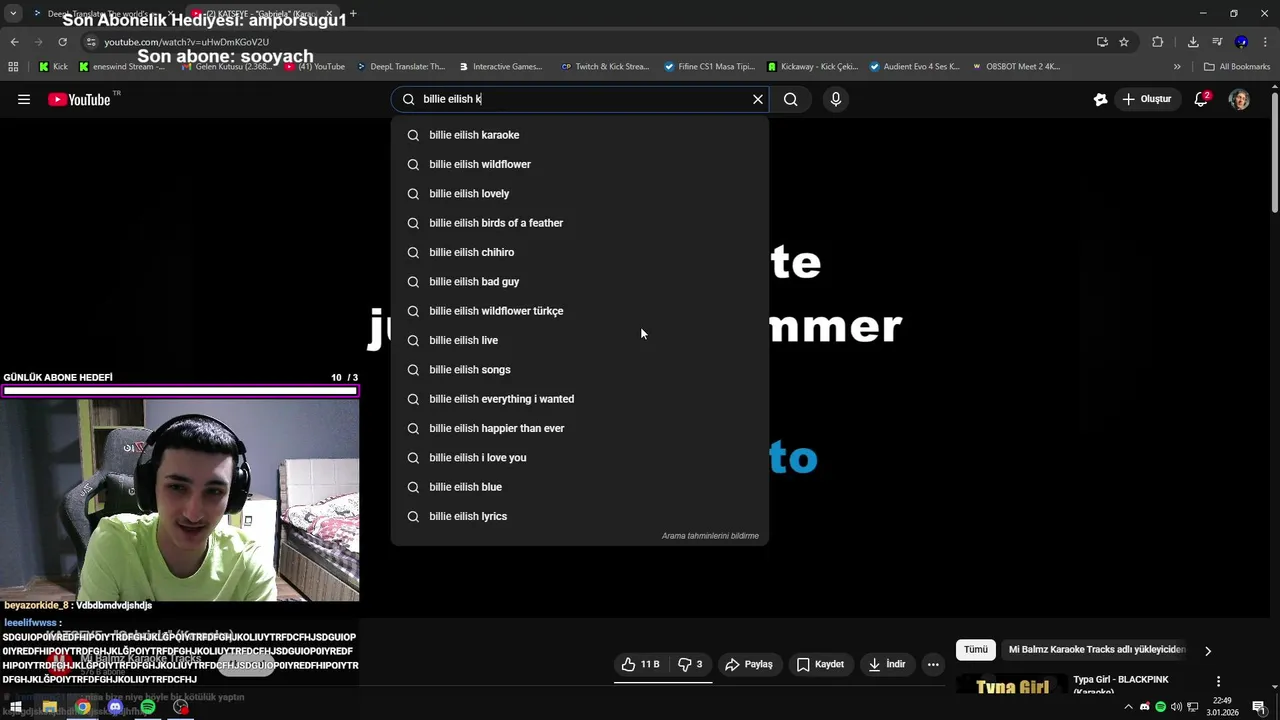Open the Windows Start menu
Screen dimensions: 1280x720
pyautogui.click(x=15, y=707)
